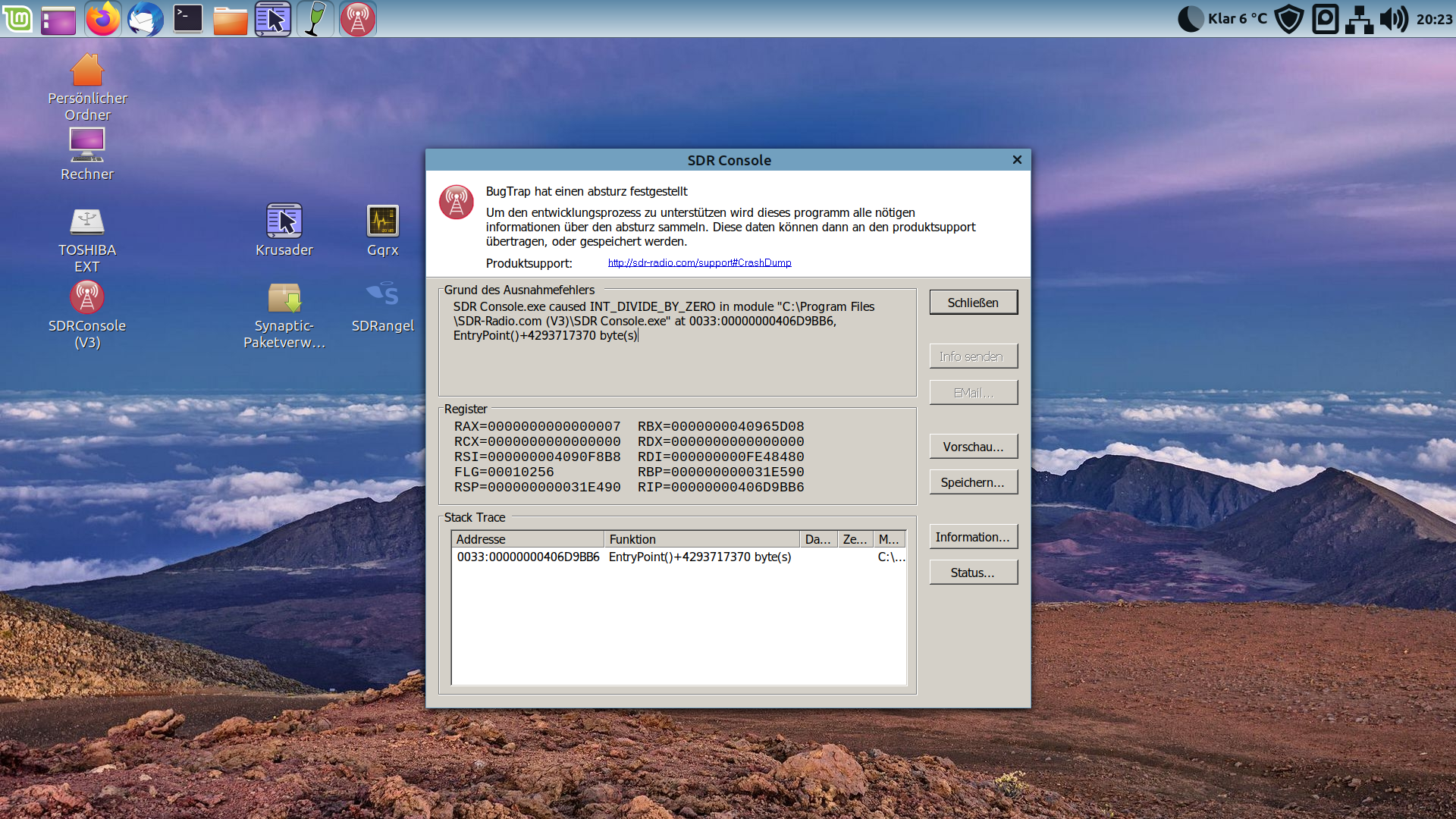This screenshot has width=1456, height=819.
Task: Sort by the Funktion column header
Action: [701, 539]
